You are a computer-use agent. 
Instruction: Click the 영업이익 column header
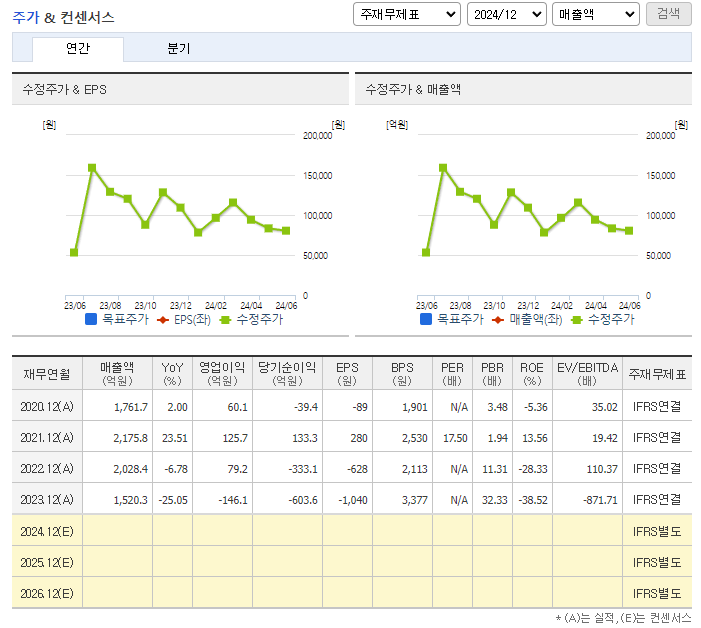pos(222,374)
